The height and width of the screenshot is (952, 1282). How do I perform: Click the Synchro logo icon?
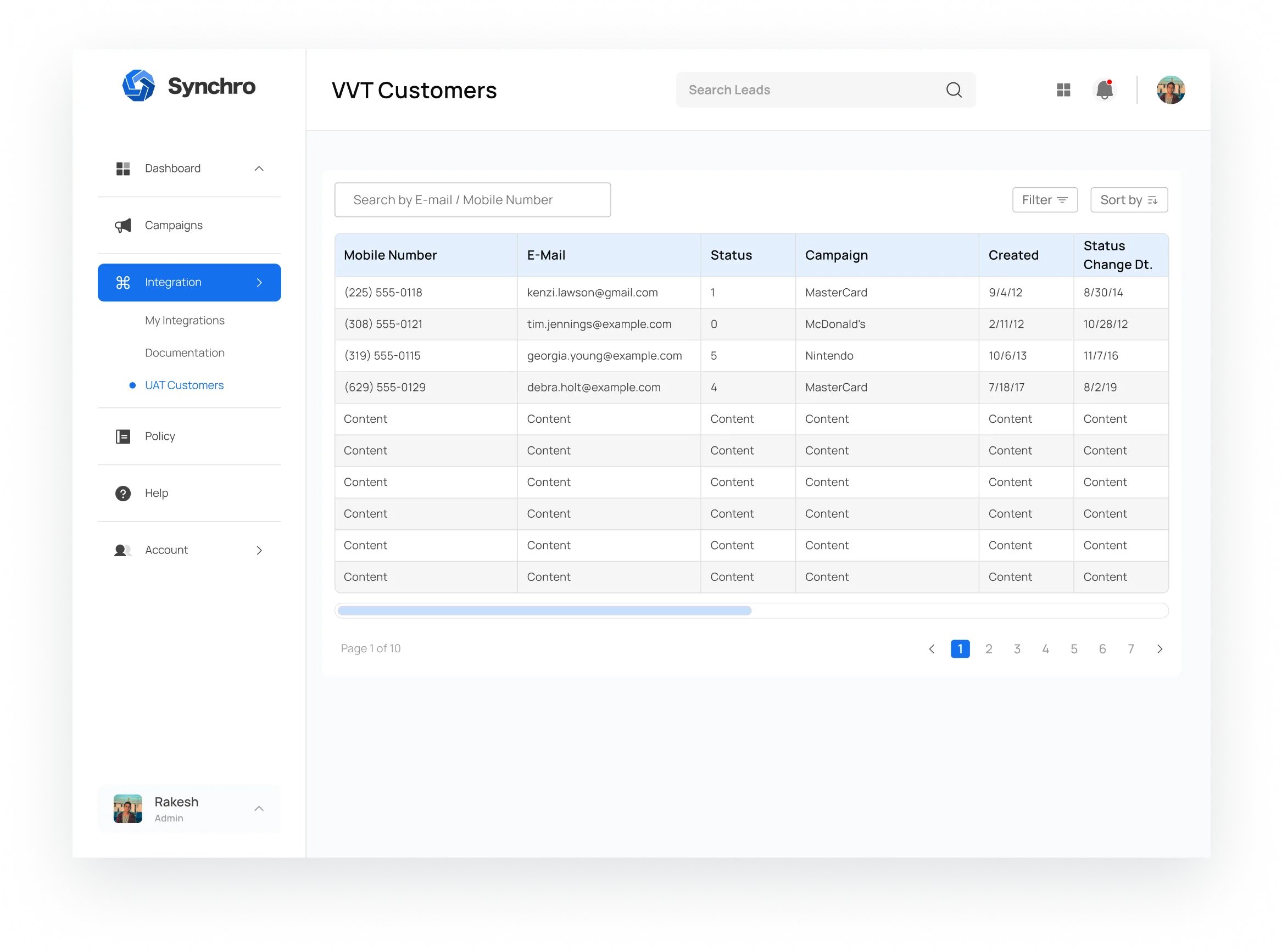[138, 85]
